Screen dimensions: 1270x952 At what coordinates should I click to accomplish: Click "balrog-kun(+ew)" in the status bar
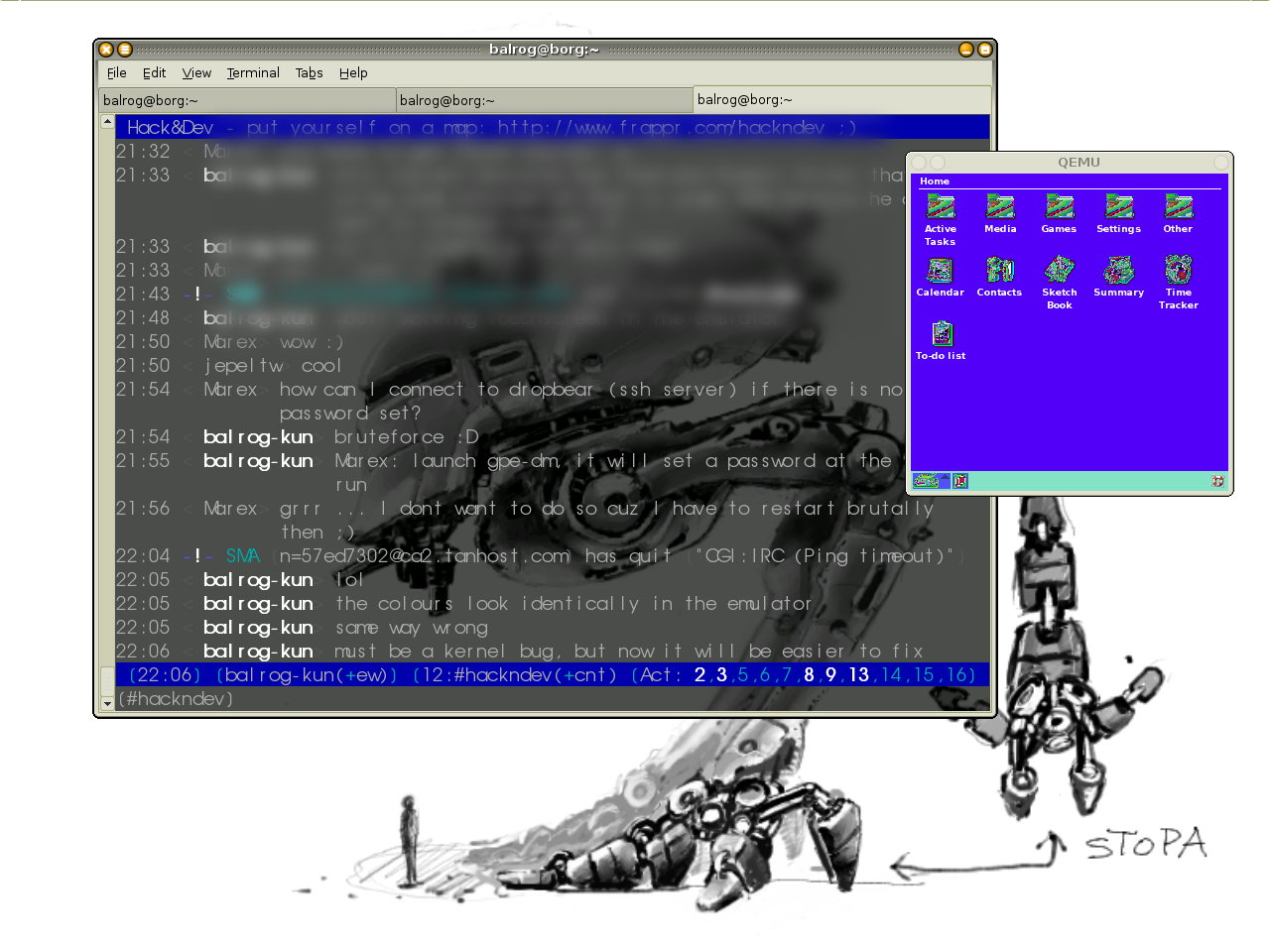pos(308,674)
